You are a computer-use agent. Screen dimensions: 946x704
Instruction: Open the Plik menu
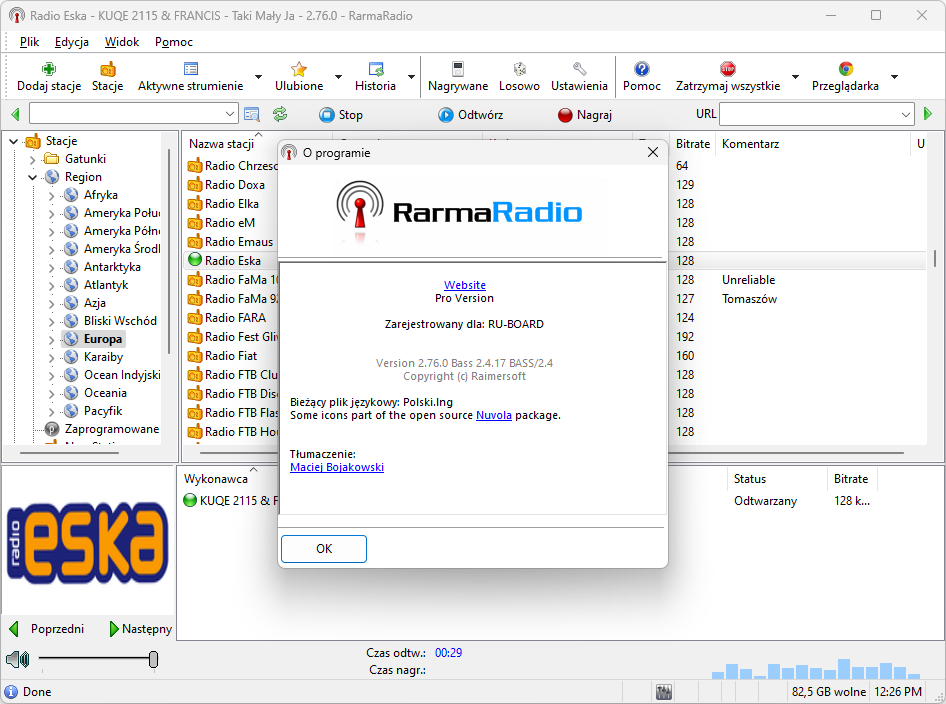point(29,42)
